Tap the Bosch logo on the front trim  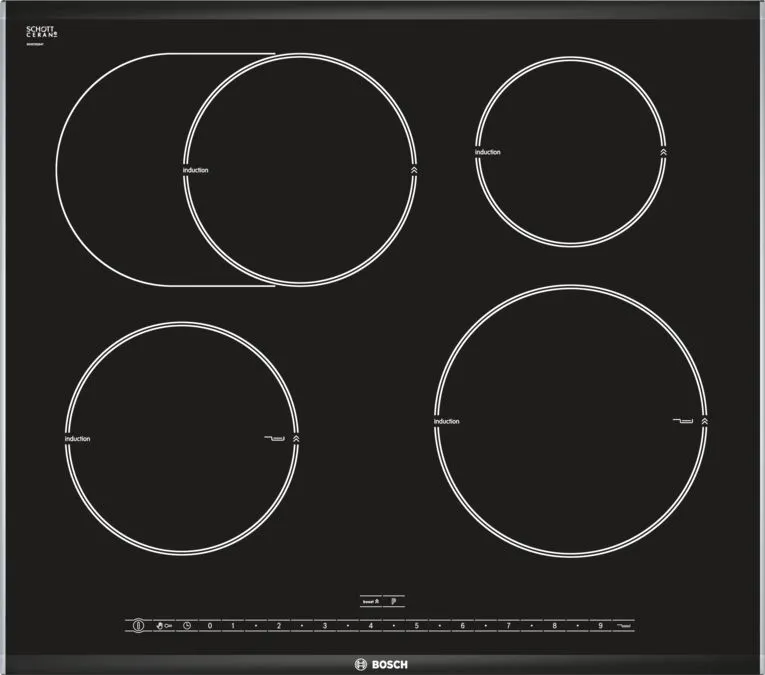pos(382,664)
